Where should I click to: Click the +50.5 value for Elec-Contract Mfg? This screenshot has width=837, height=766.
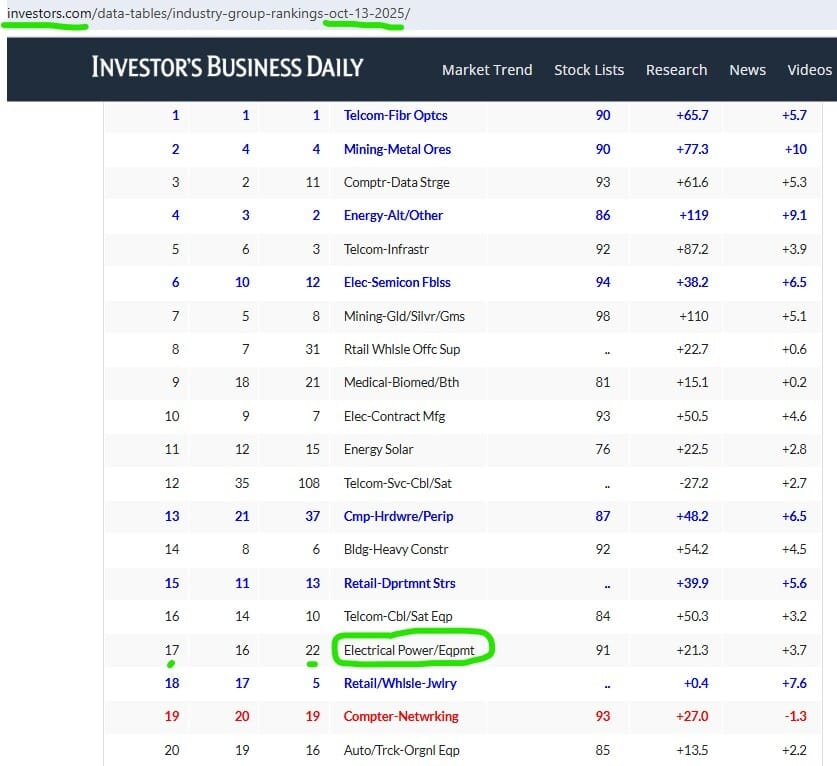click(692, 416)
